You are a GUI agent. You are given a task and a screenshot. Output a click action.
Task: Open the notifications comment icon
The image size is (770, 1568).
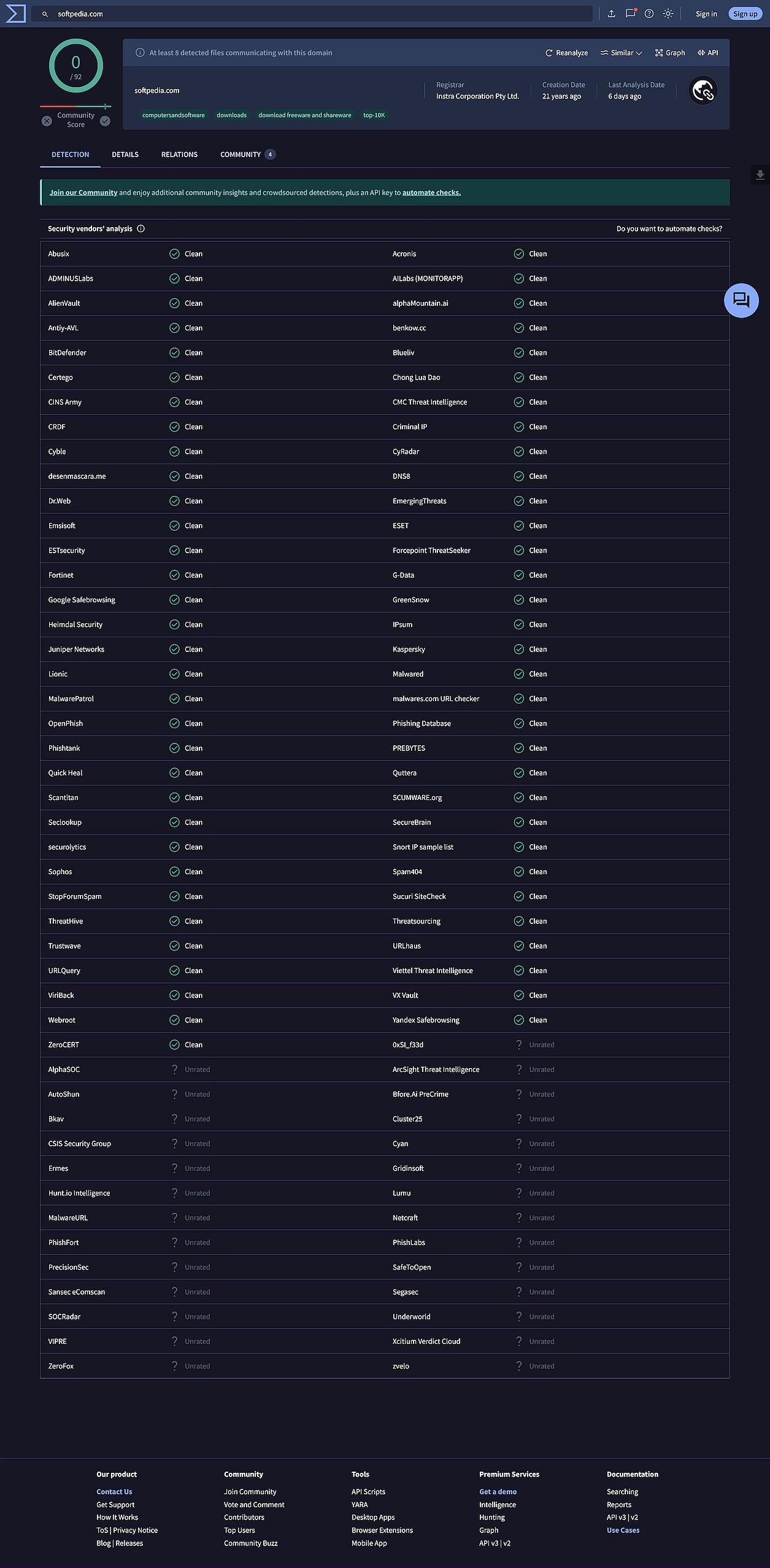click(x=630, y=14)
